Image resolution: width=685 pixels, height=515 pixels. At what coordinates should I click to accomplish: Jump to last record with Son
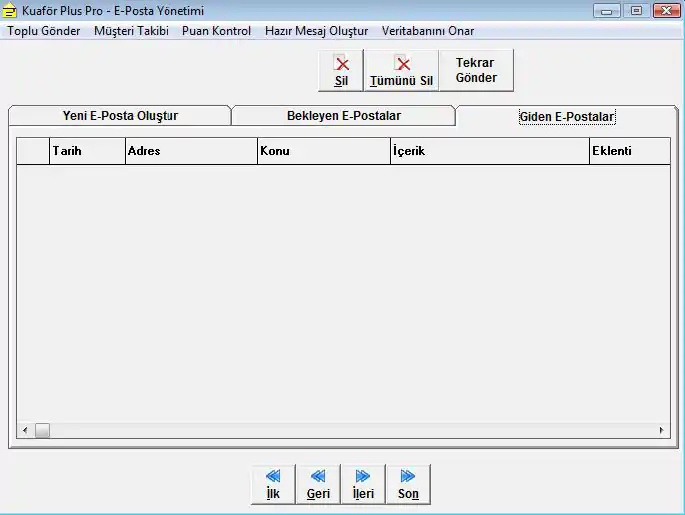click(x=408, y=484)
